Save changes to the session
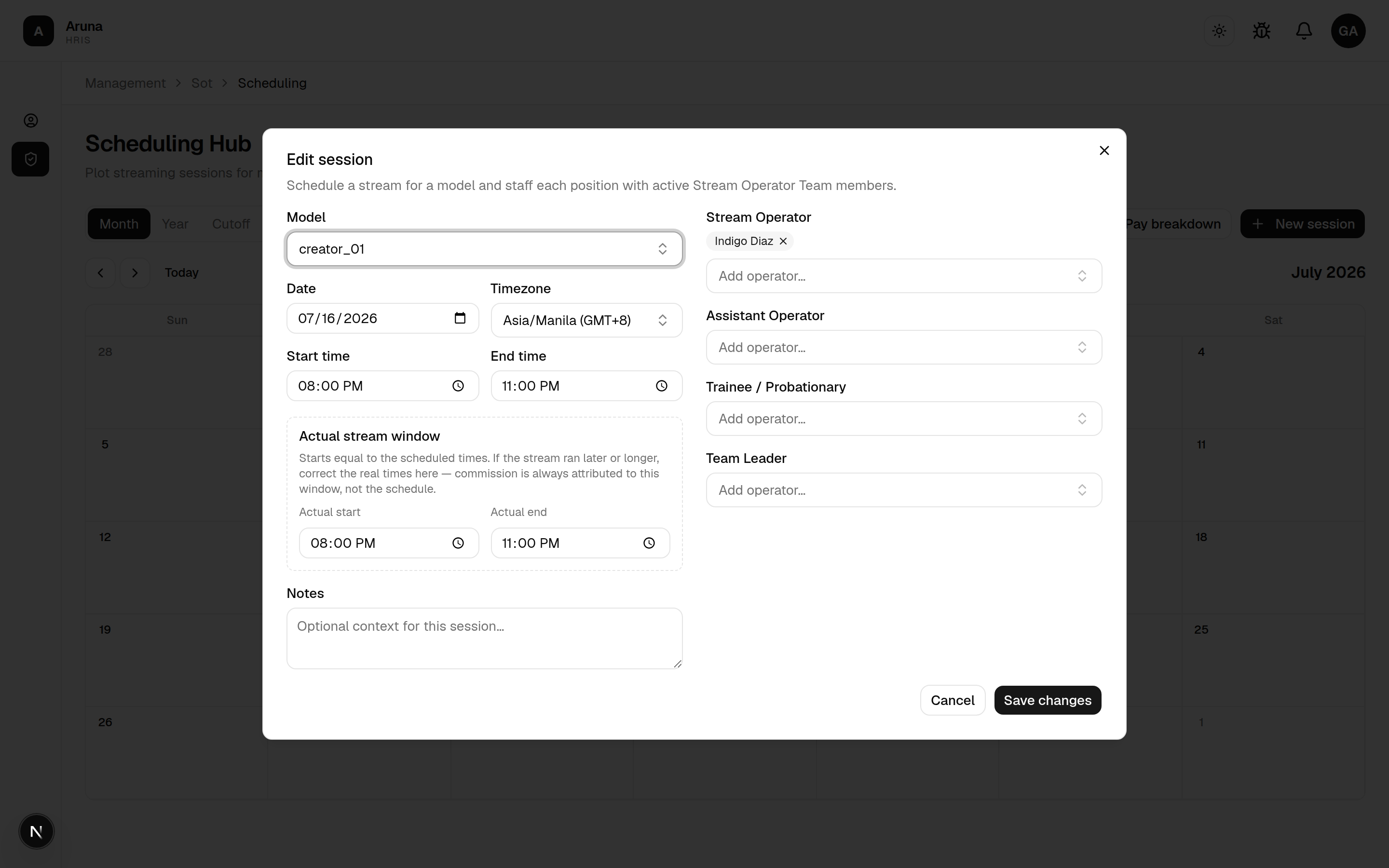The image size is (1389, 868). coord(1048,700)
